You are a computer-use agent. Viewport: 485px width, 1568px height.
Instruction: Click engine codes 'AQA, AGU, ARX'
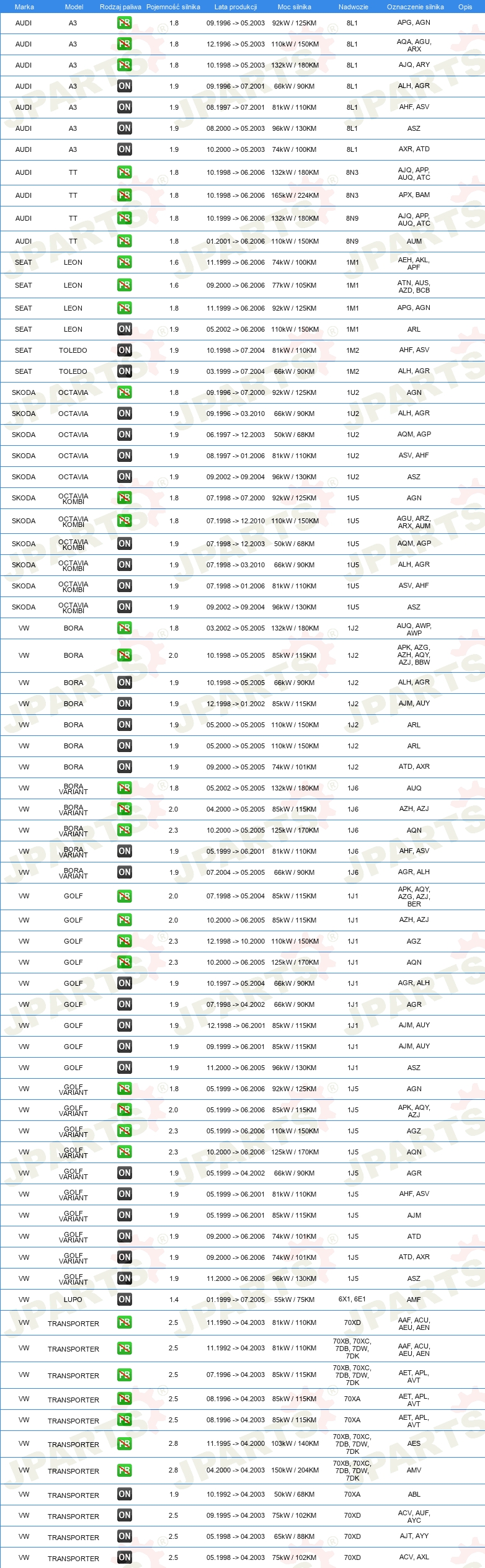[x=414, y=45]
